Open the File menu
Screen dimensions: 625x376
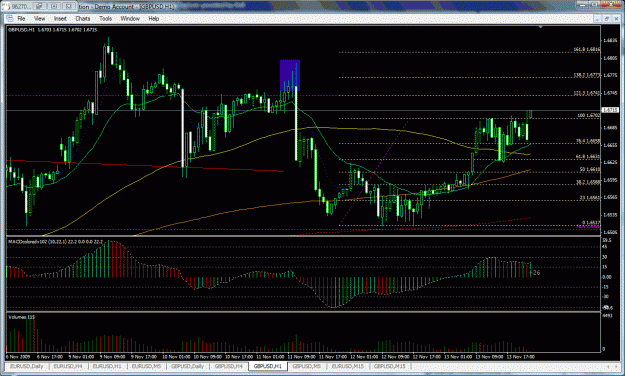21,19
